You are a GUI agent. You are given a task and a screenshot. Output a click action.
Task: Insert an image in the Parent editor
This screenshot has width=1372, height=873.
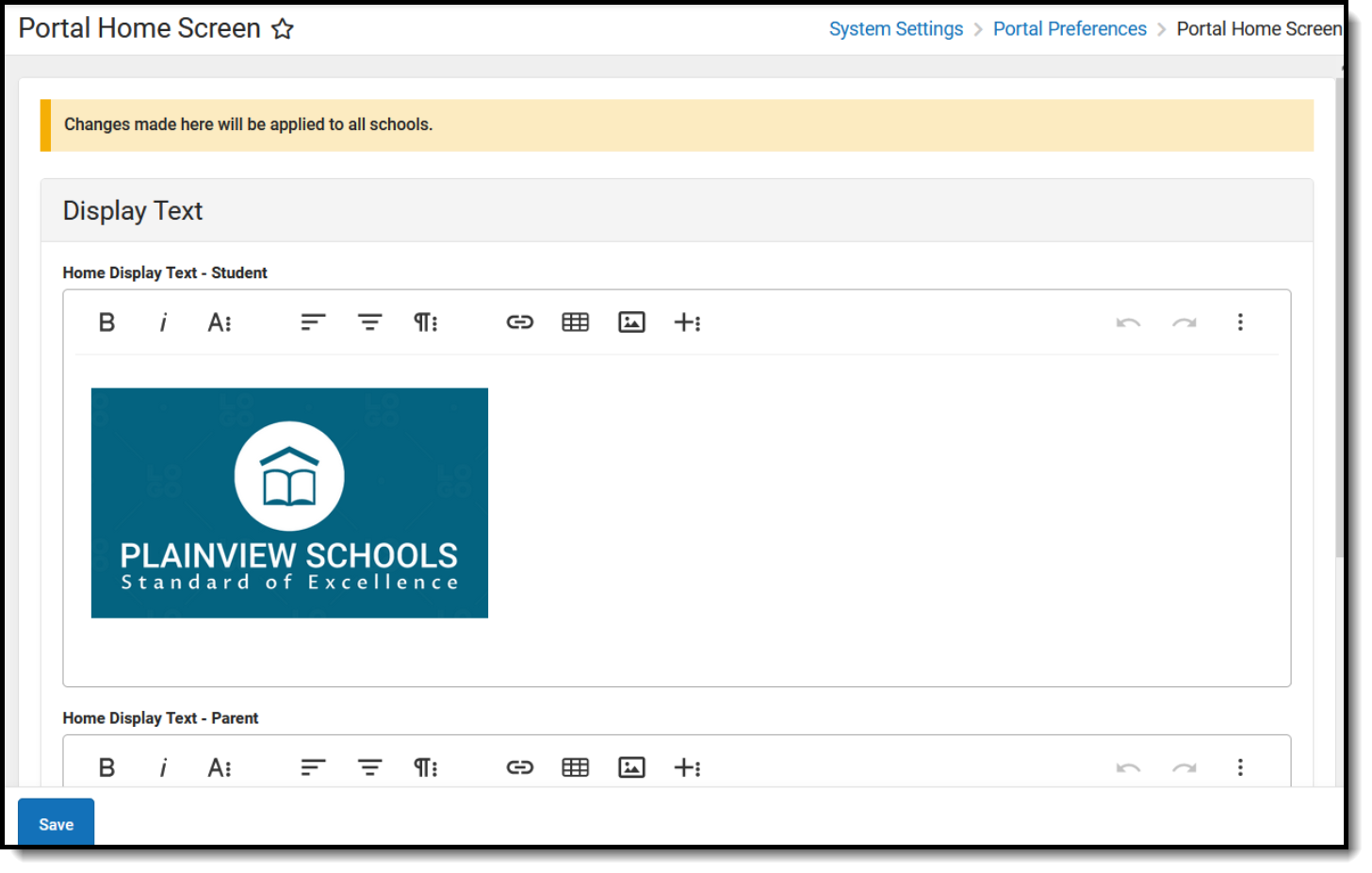[x=631, y=767]
